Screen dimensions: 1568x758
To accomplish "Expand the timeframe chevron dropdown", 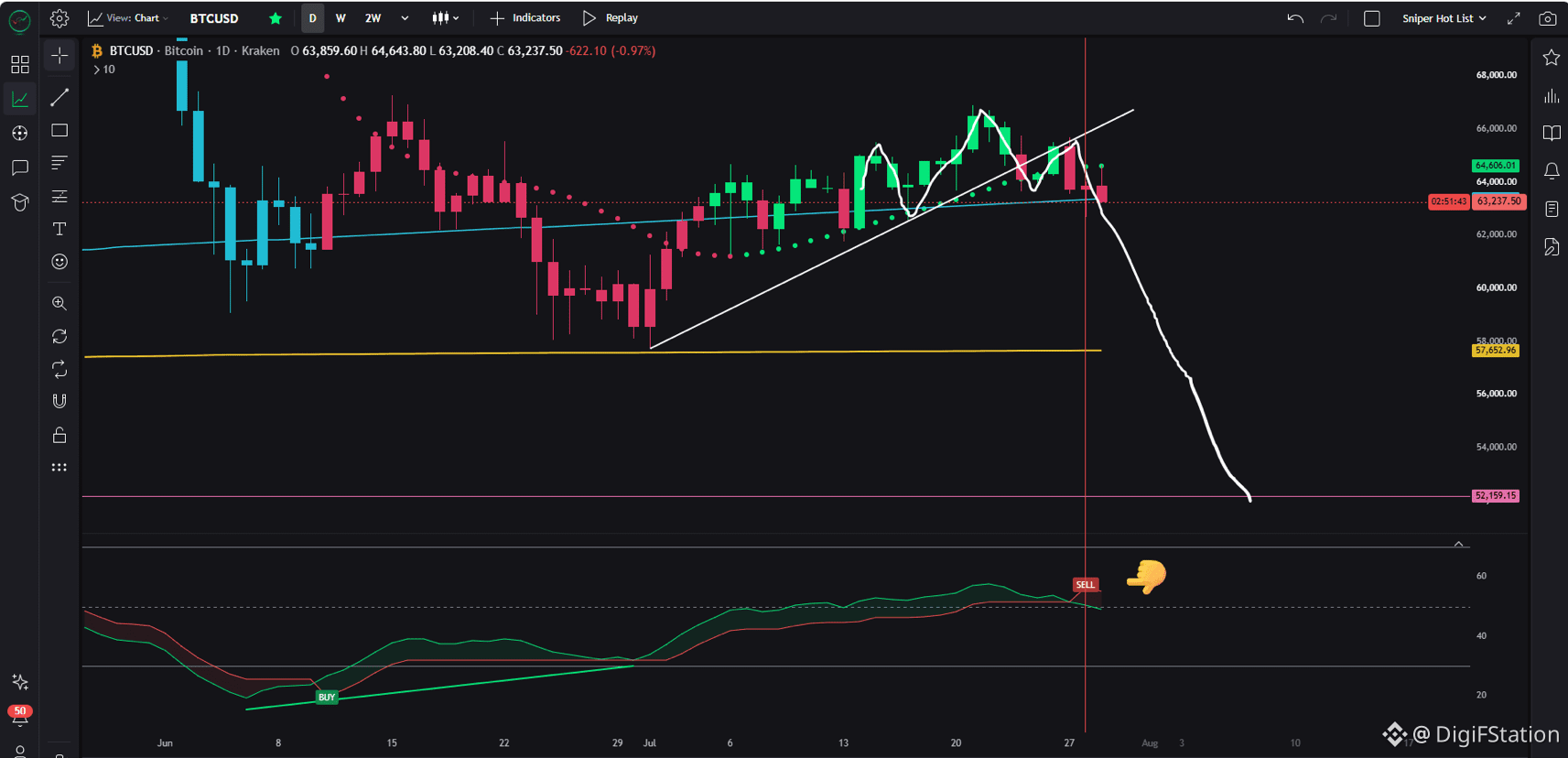I will (405, 18).
